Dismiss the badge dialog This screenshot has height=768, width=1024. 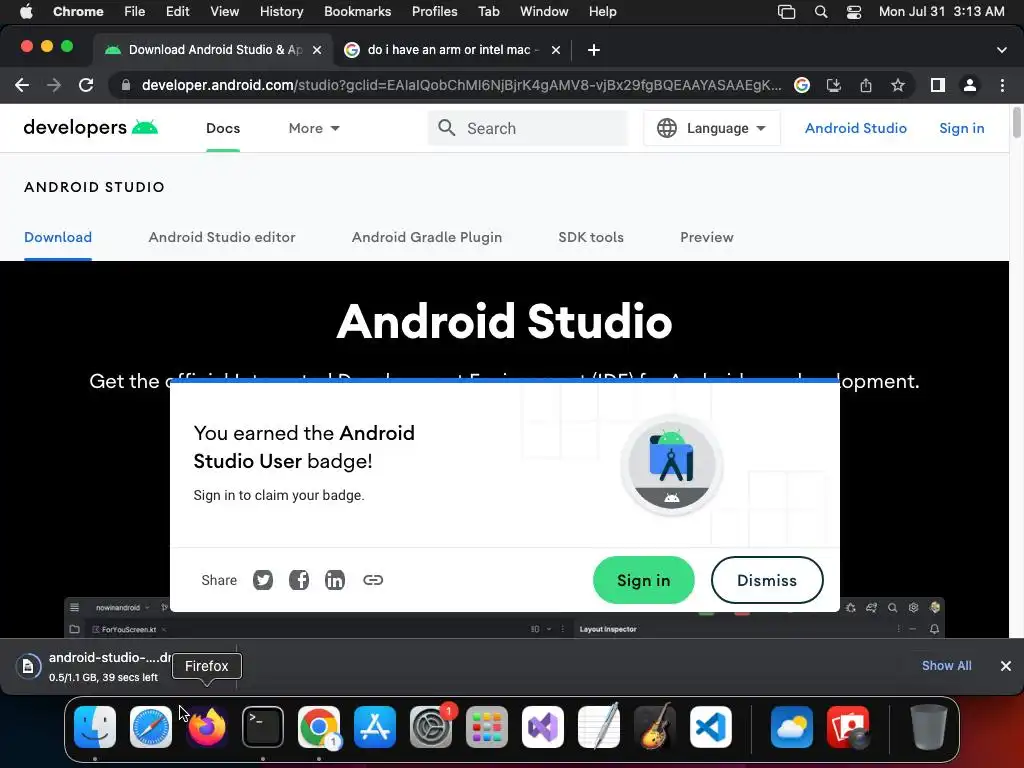(x=767, y=580)
